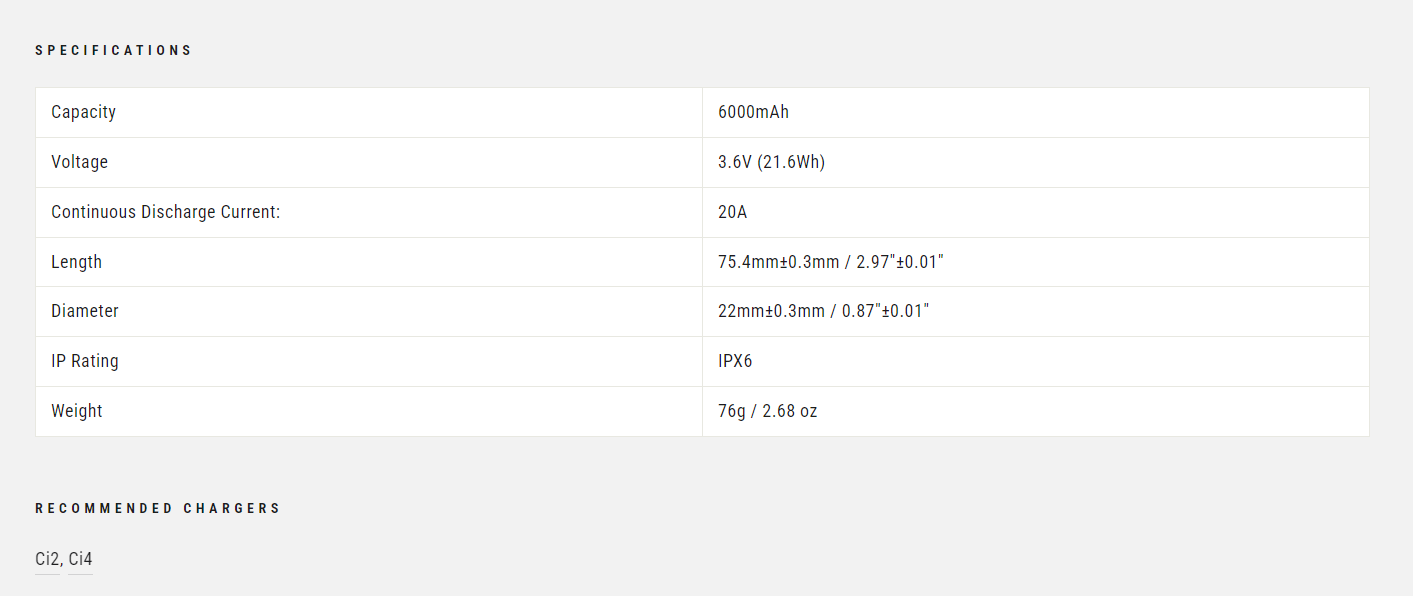The width and height of the screenshot is (1413, 596).
Task: Click the Recommended Chargers heading
Action: [158, 508]
